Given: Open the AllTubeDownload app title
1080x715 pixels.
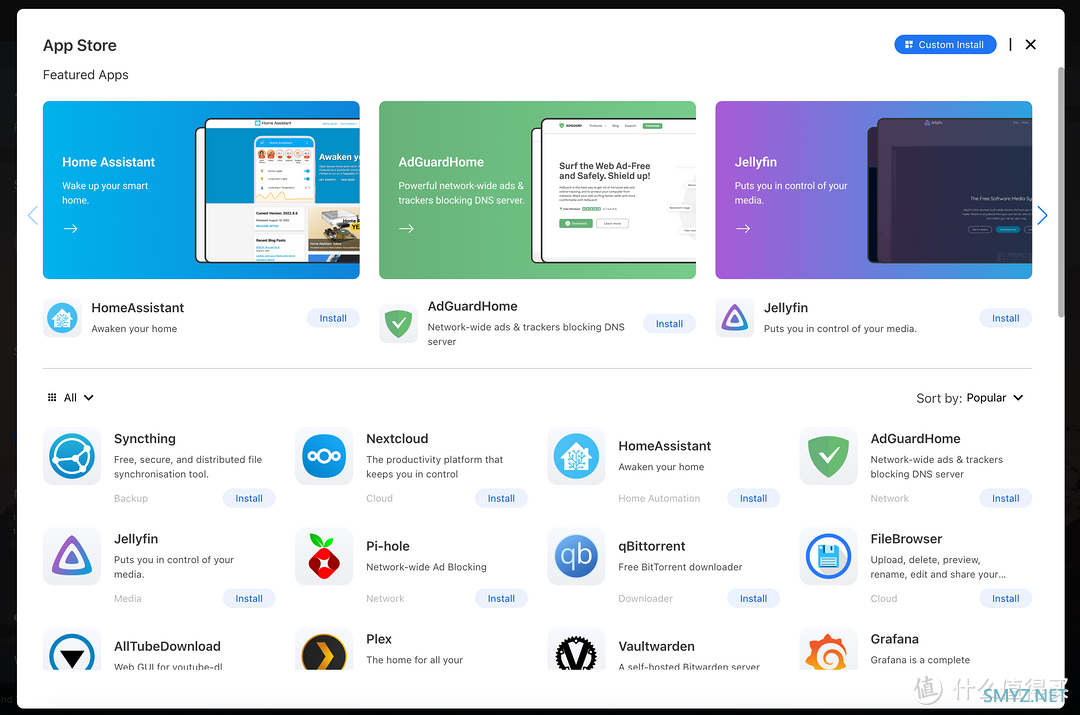Looking at the screenshot, I should [x=167, y=646].
